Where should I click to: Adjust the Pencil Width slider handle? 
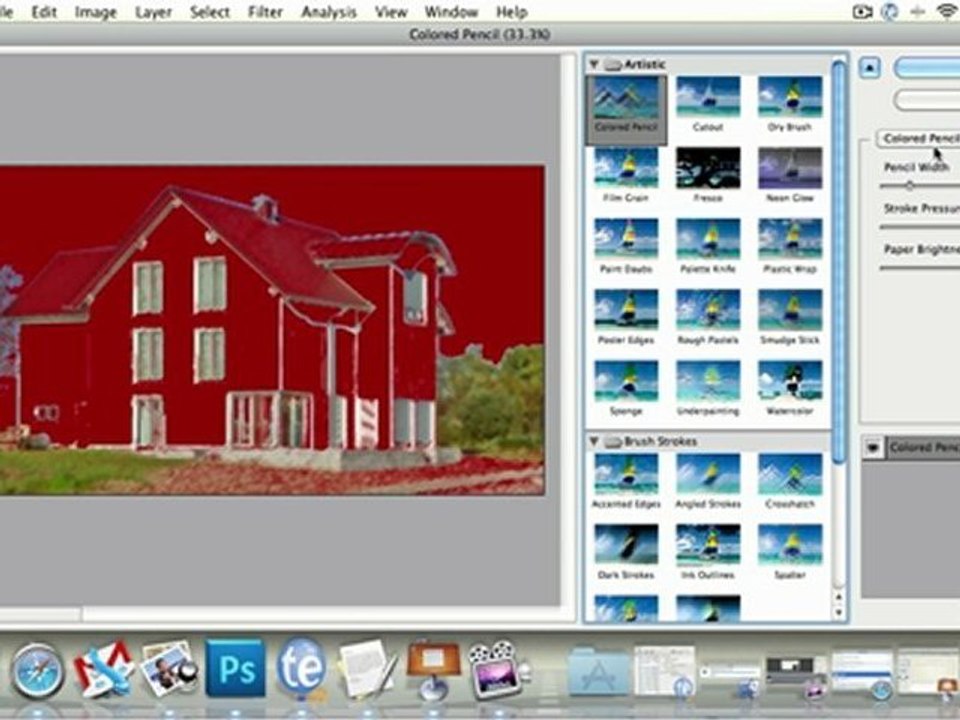(909, 186)
